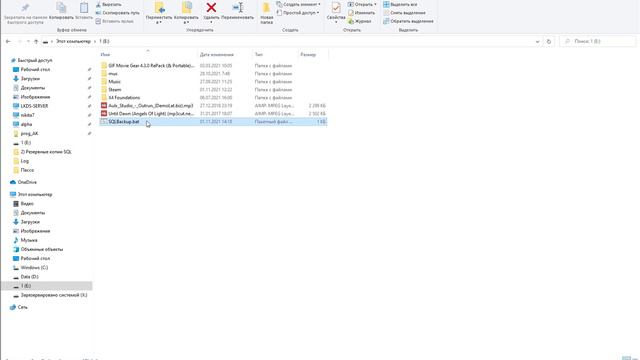
Task: Open Изображения under Quick access
Action: [35, 97]
